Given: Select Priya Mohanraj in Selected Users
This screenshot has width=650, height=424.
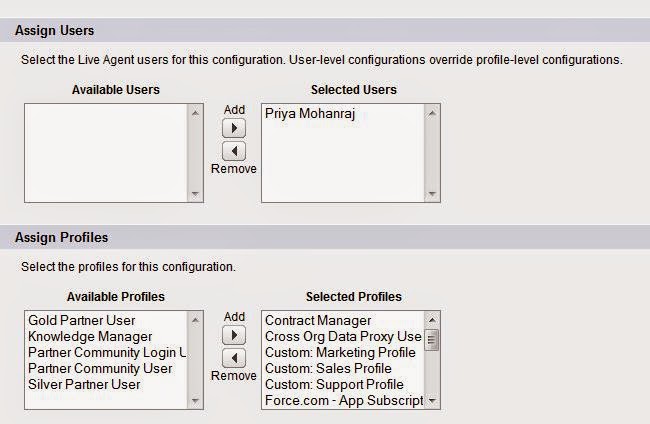Looking at the screenshot, I should tap(310, 113).
